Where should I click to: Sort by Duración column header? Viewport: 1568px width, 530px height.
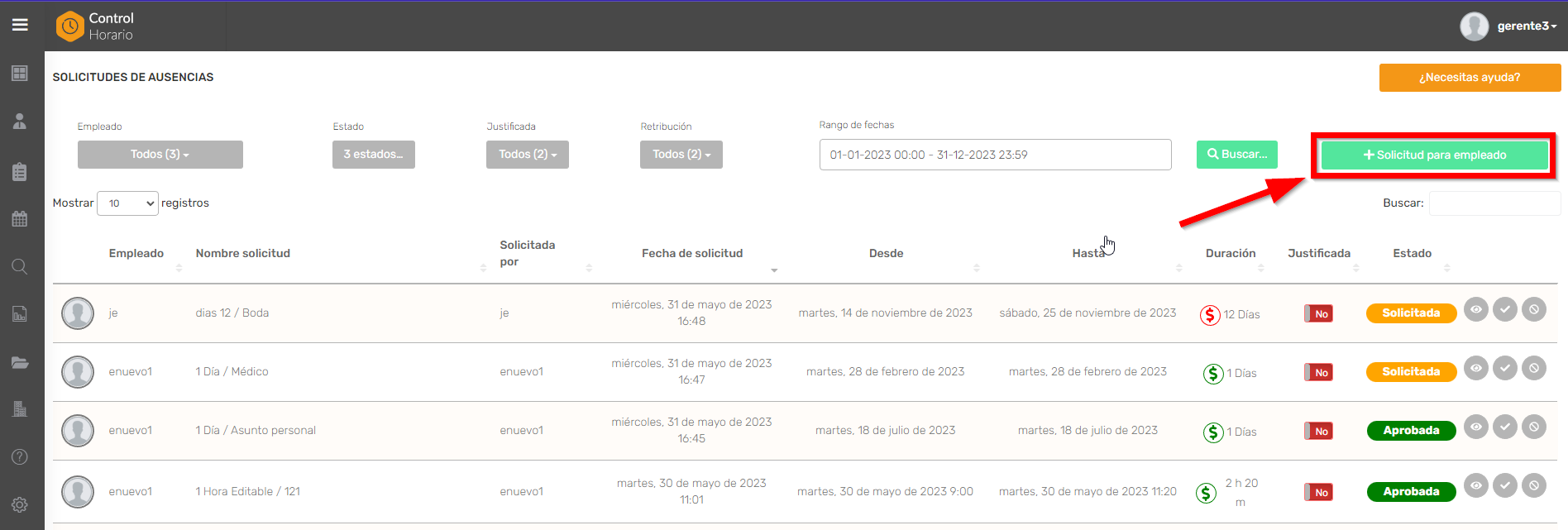click(x=1231, y=253)
